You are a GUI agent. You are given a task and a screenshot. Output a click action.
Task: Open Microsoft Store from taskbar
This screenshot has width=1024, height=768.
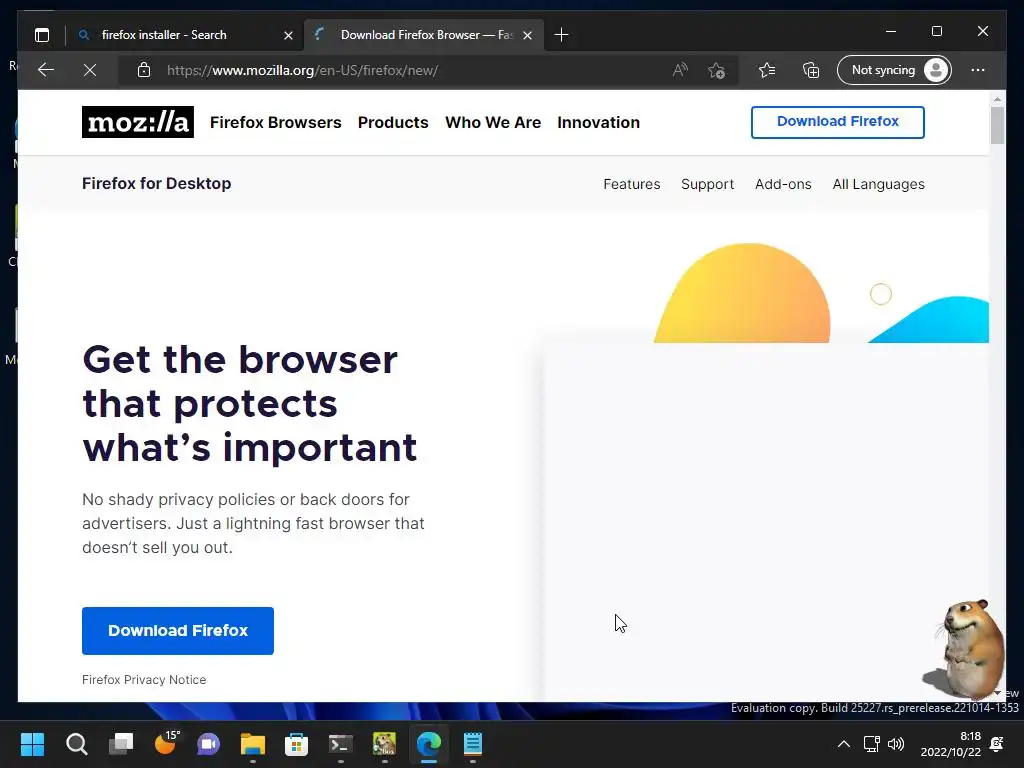(296, 744)
